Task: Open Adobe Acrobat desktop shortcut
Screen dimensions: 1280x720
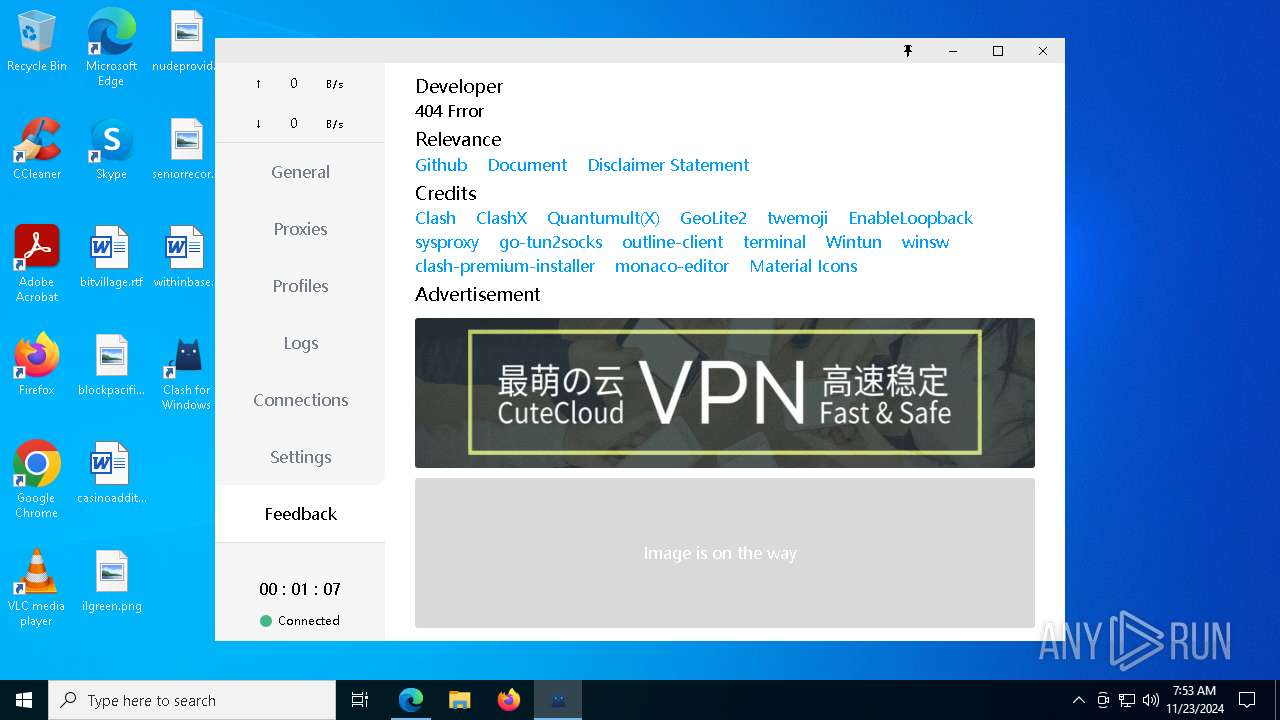Action: tap(37, 264)
